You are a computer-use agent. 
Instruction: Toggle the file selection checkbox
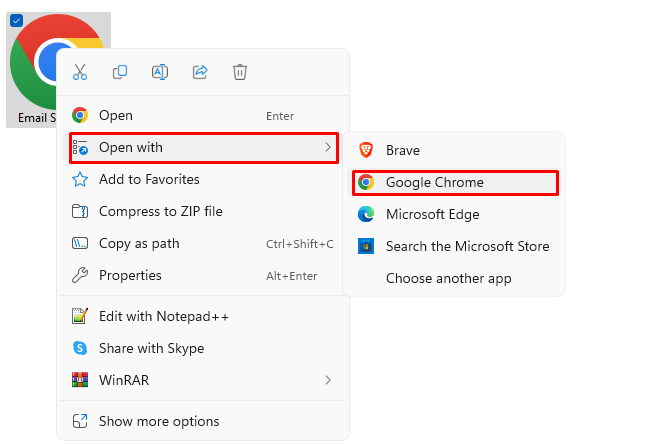[x=16, y=20]
